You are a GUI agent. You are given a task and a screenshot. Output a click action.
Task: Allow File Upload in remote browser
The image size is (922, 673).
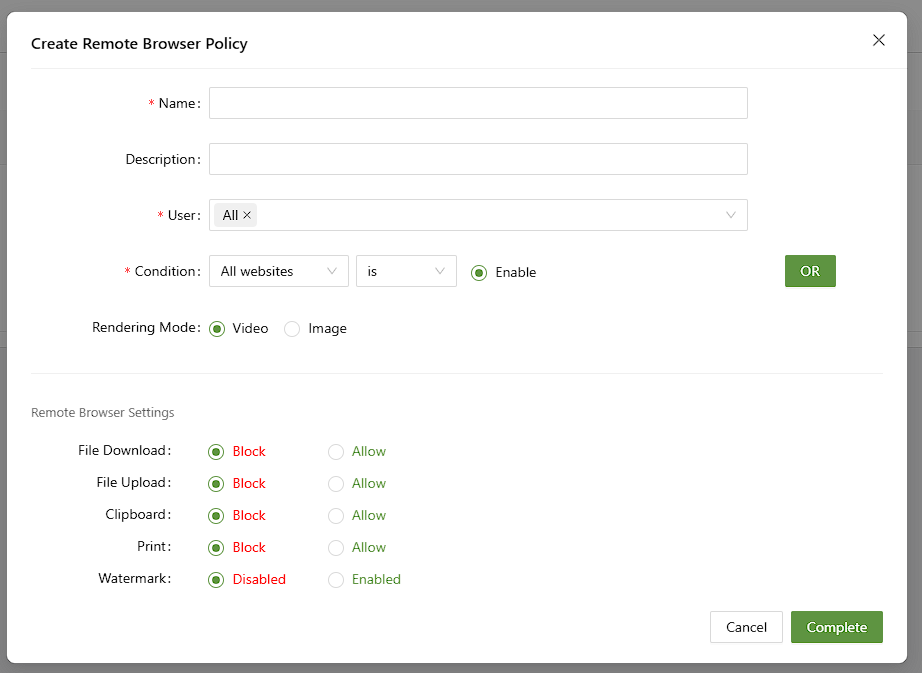pyautogui.click(x=336, y=483)
